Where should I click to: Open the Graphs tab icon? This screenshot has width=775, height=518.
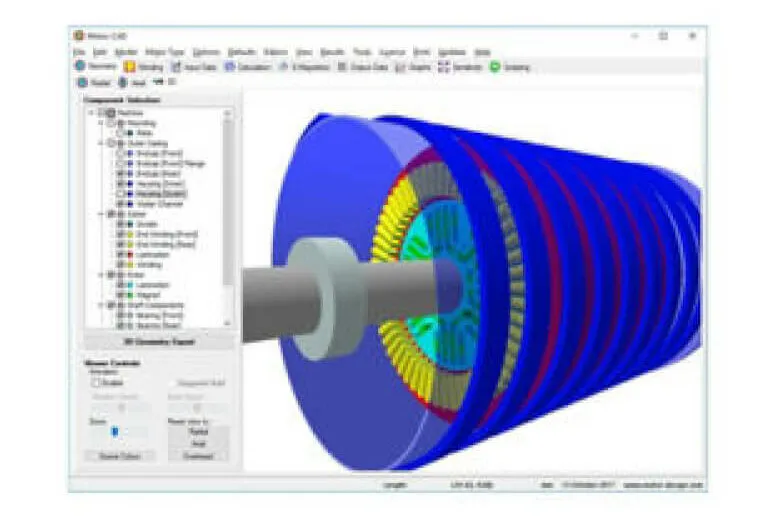click(x=400, y=67)
